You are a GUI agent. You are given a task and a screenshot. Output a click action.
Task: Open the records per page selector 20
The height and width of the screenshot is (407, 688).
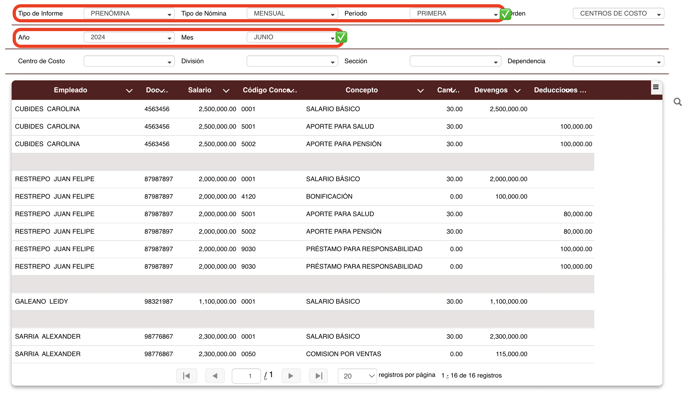(x=357, y=376)
